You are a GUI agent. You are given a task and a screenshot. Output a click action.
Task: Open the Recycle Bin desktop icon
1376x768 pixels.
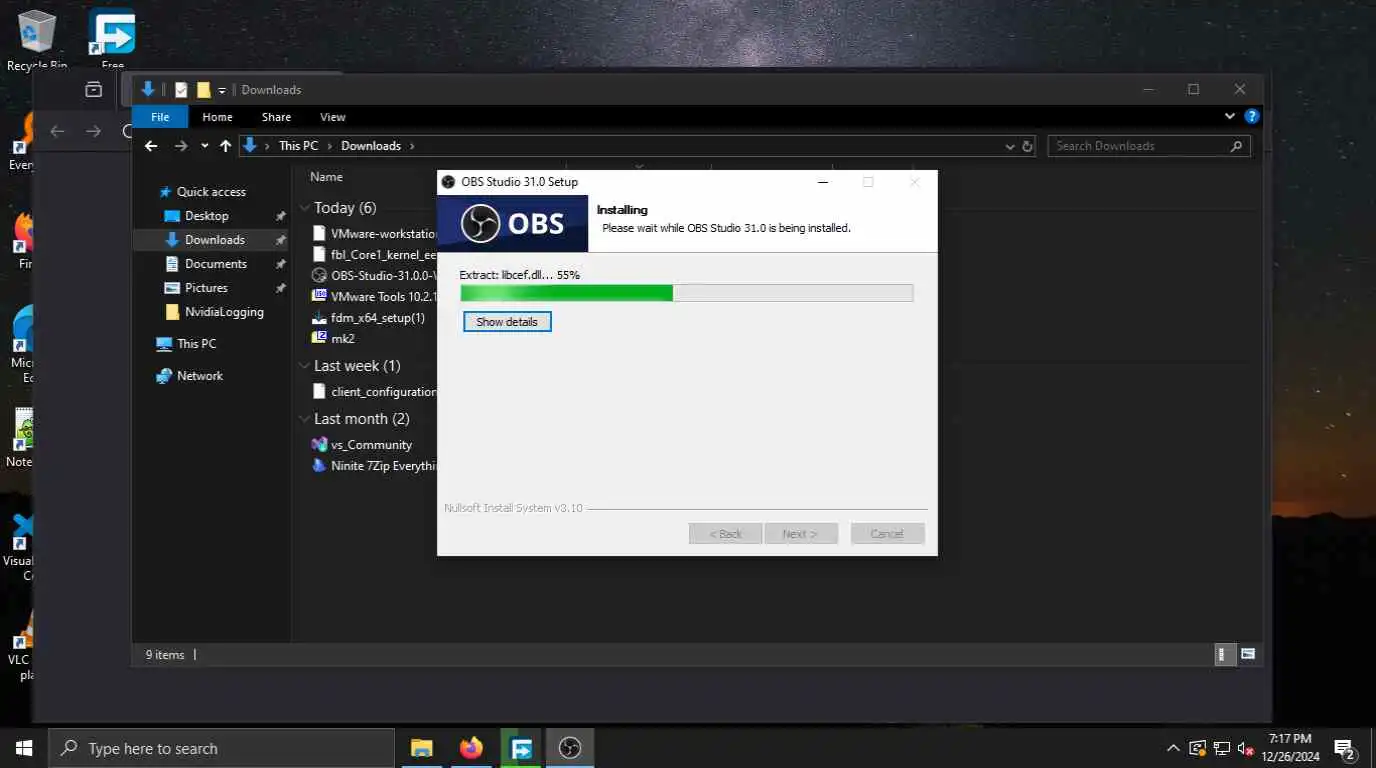[x=37, y=40]
